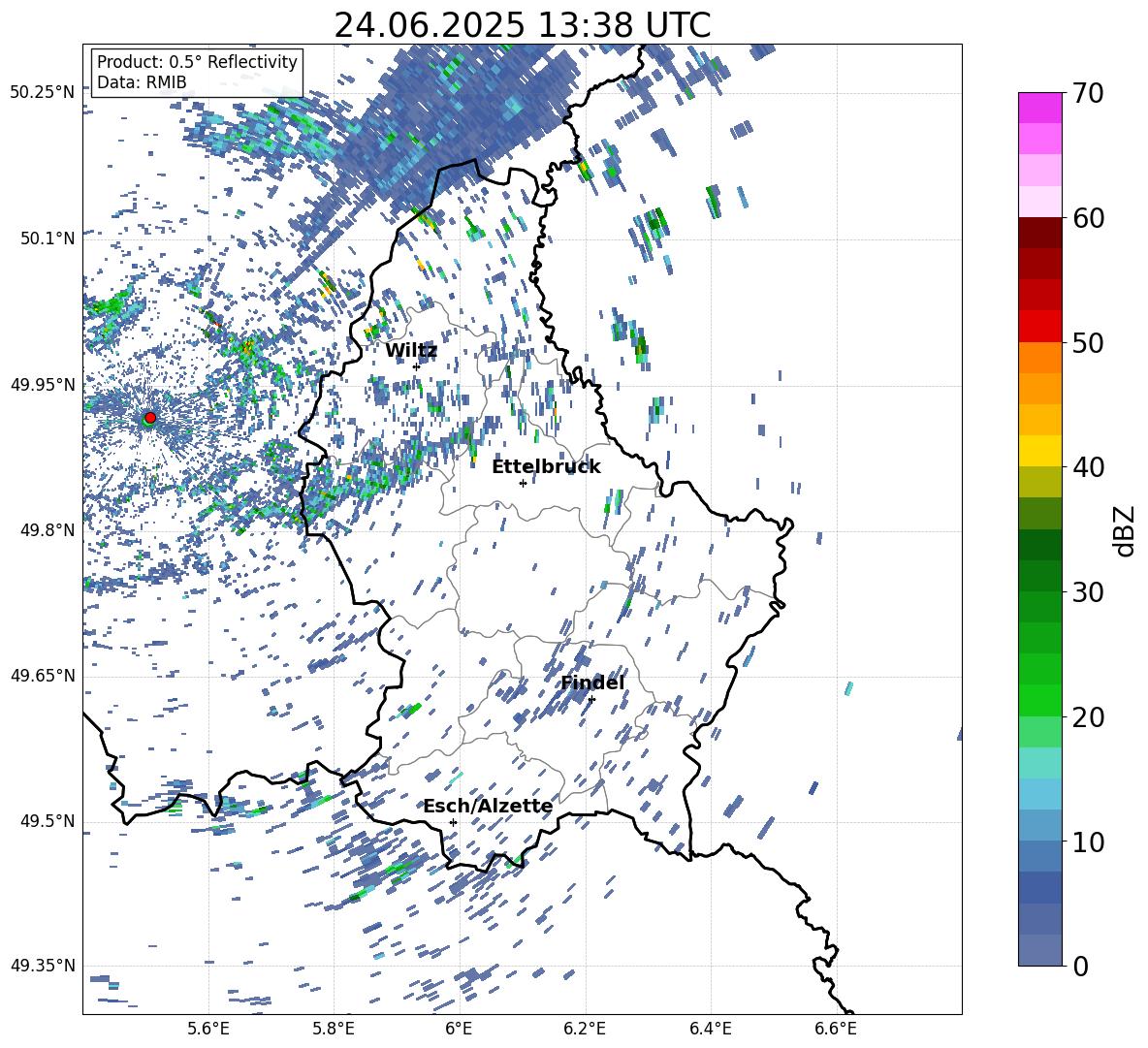The image size is (1148, 1048).
Task: Click the 6.2°E longitude label
Action: click(x=585, y=1029)
